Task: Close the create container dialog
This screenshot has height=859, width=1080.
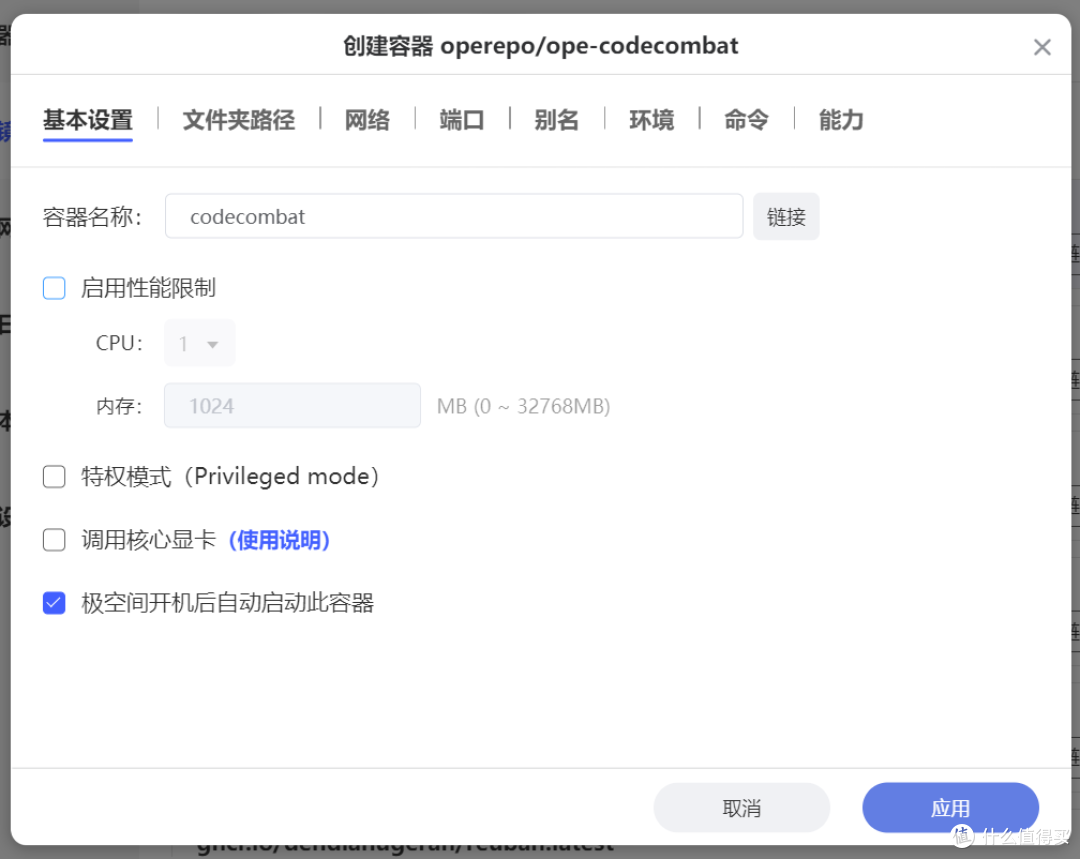Action: pos(1042,46)
